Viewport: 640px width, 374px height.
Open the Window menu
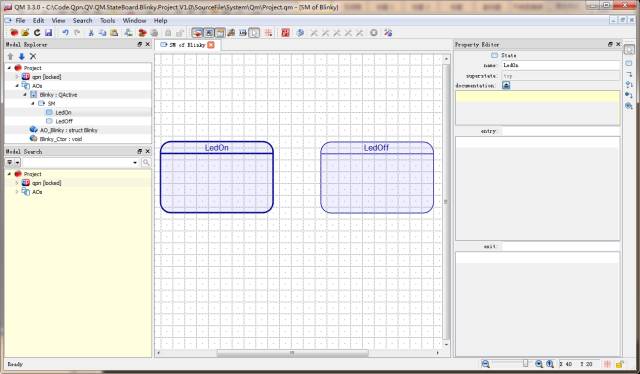click(x=134, y=20)
